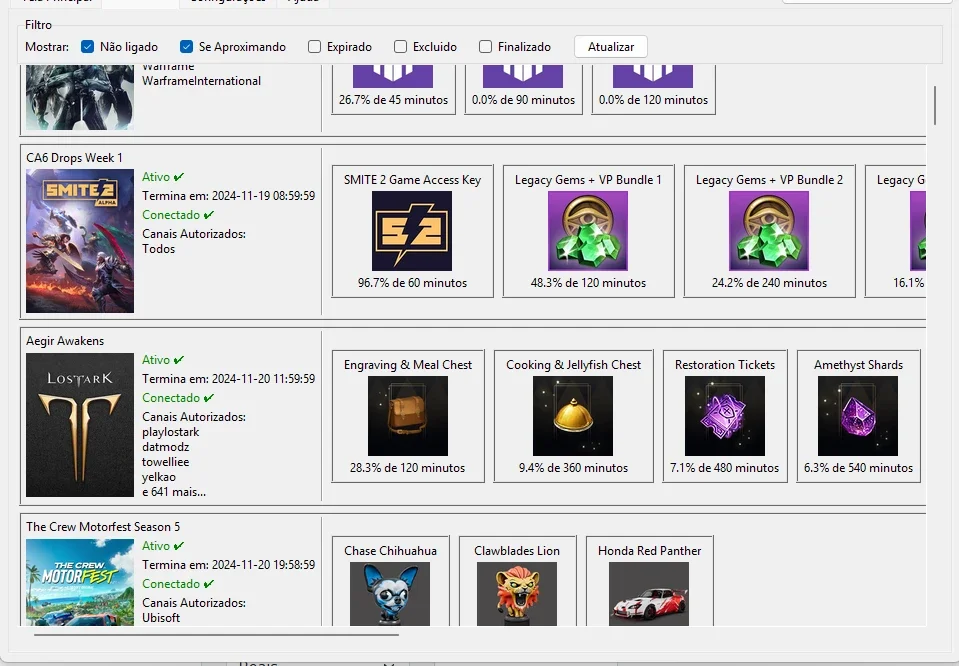Select the Legacy Gems + VP Bundle 1 icon
The height and width of the screenshot is (666, 959).
click(x=588, y=231)
